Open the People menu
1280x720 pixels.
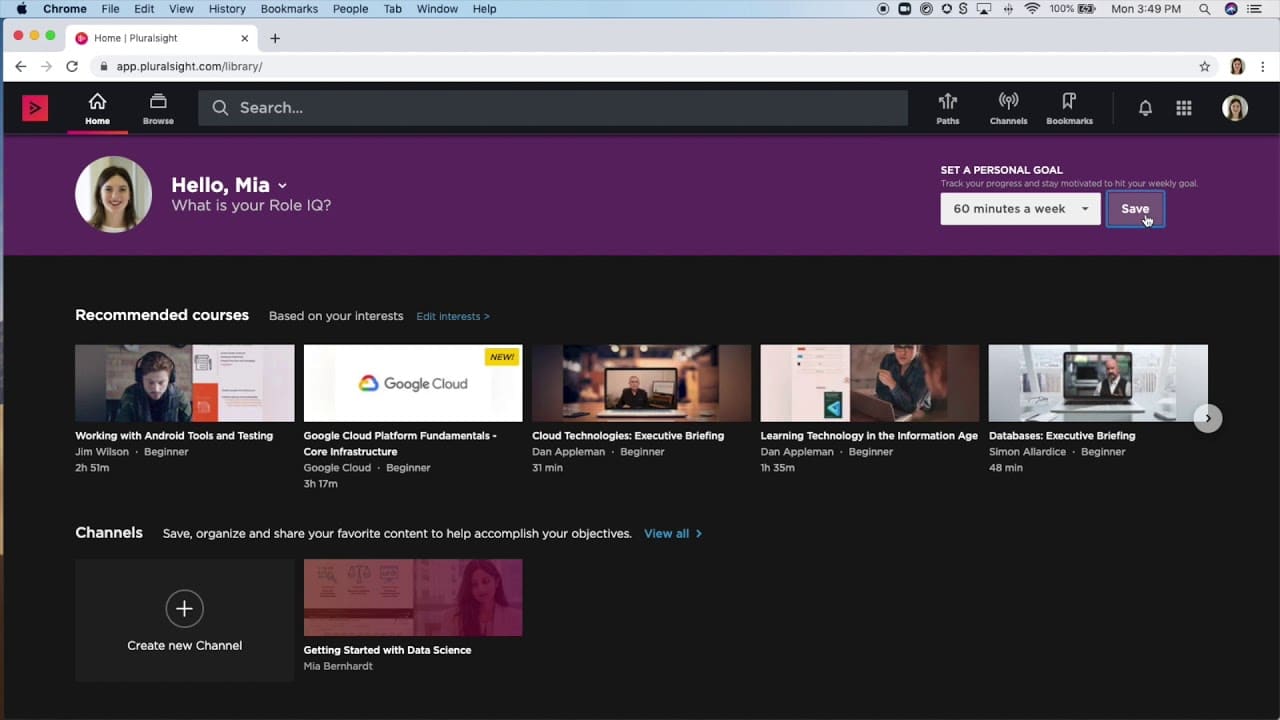350,9
